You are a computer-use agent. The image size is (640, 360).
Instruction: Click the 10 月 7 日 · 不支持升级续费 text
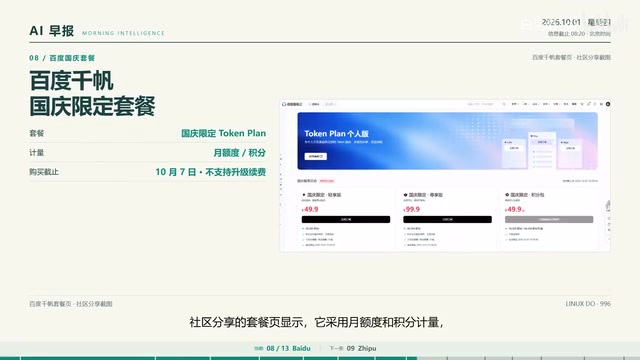pyautogui.click(x=211, y=172)
